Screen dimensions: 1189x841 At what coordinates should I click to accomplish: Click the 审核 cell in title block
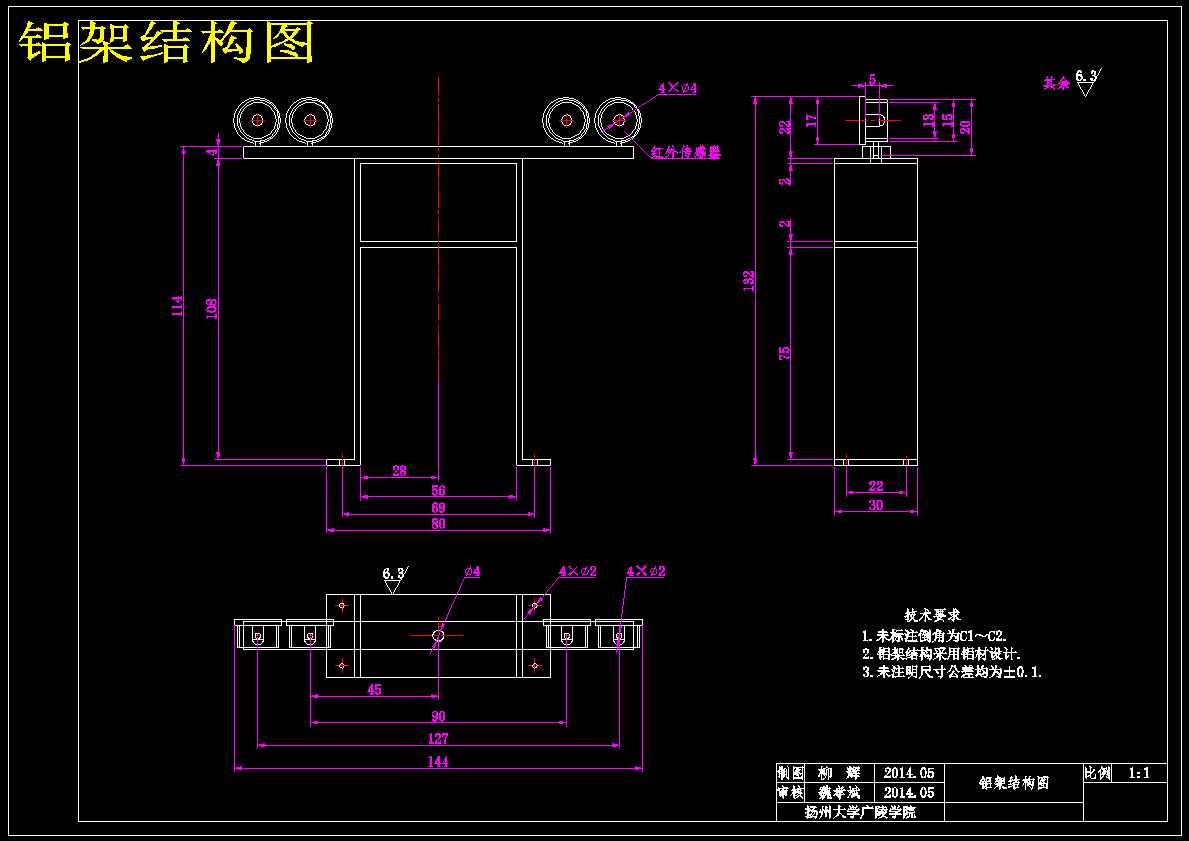tap(789, 792)
